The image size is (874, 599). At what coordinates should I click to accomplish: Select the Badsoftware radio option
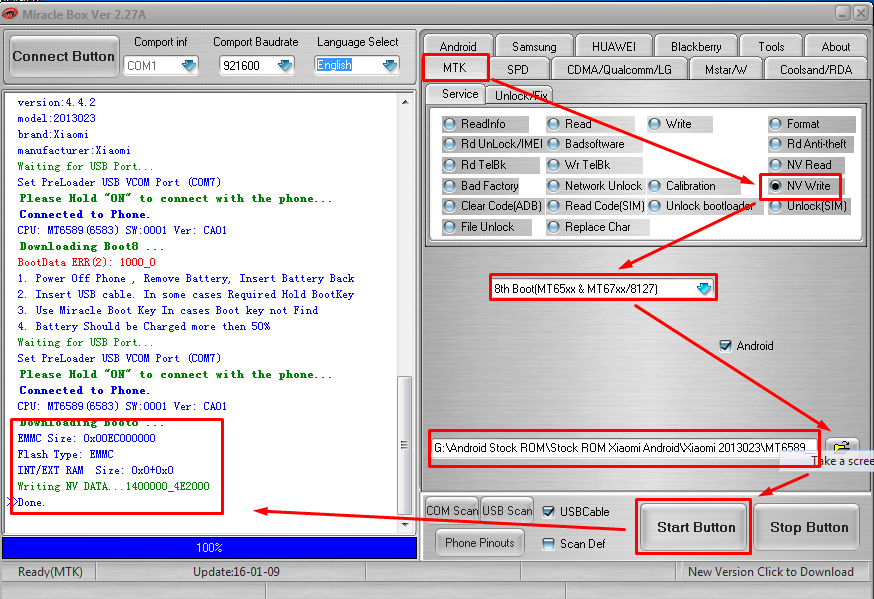(553, 144)
